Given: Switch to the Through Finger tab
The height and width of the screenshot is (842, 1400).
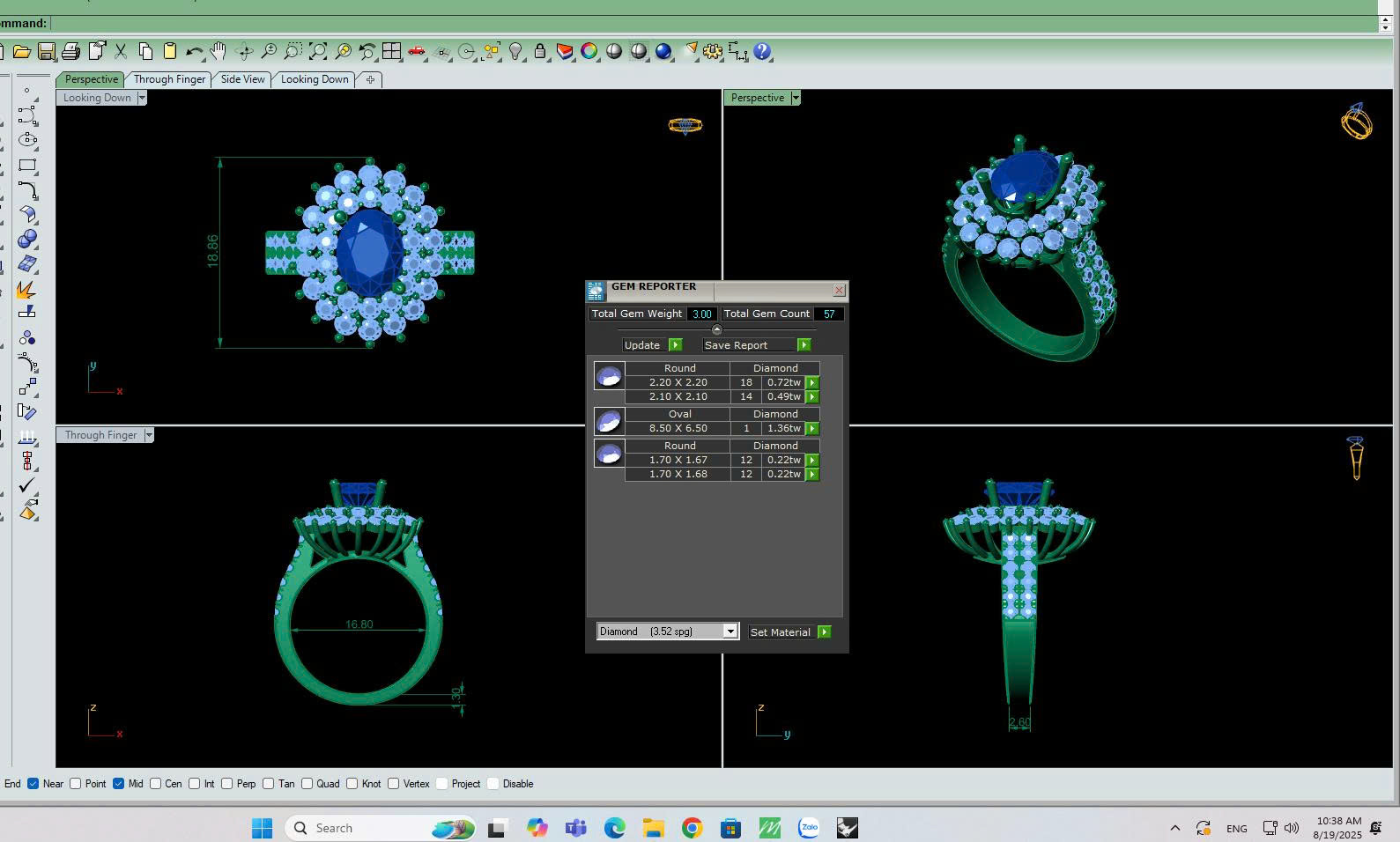Looking at the screenshot, I should point(169,79).
